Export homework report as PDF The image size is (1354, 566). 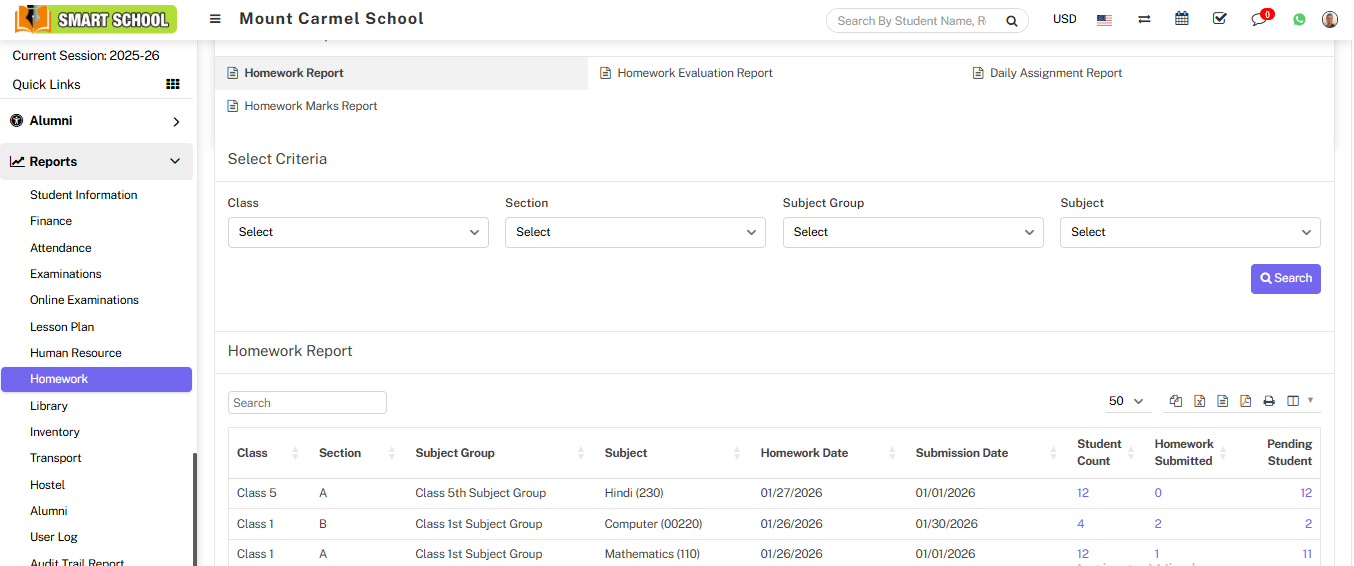coord(1245,401)
